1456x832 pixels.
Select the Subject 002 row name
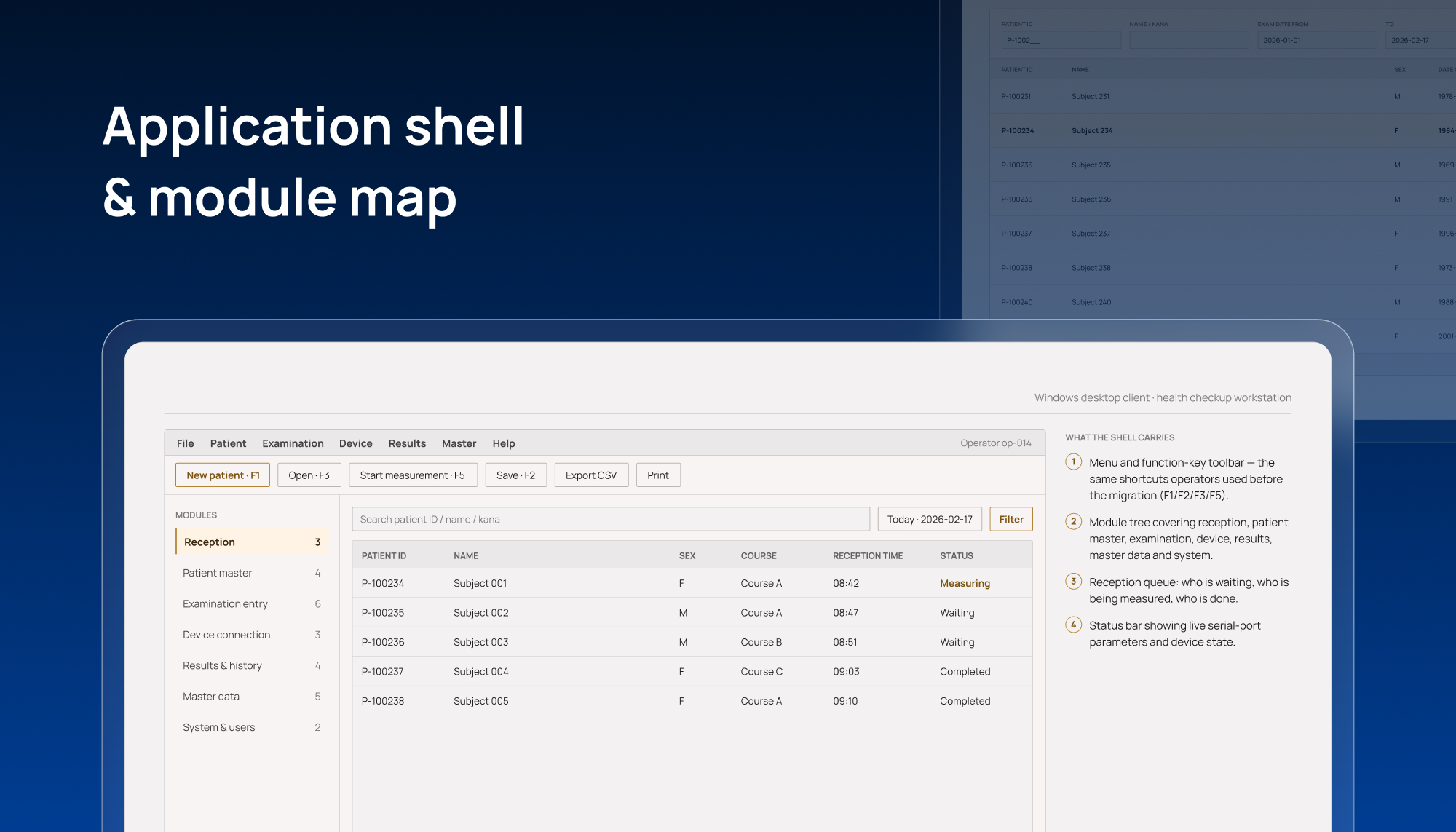(x=480, y=613)
